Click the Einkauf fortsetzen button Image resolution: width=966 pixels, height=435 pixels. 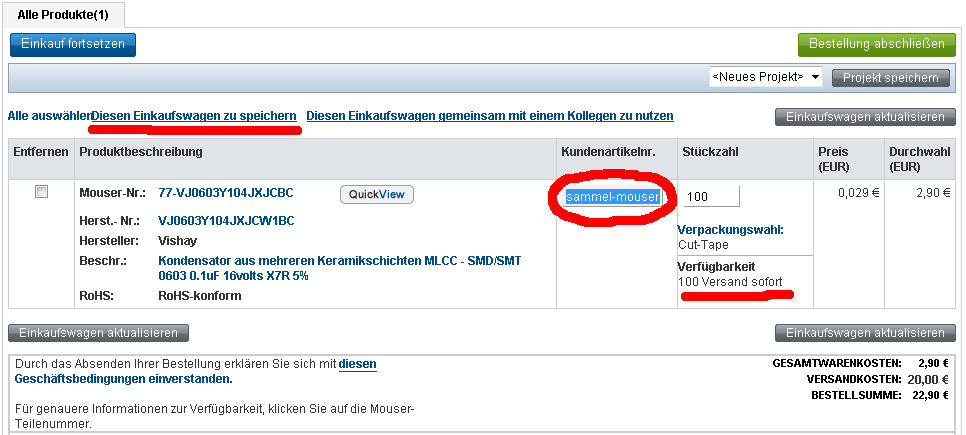73,44
